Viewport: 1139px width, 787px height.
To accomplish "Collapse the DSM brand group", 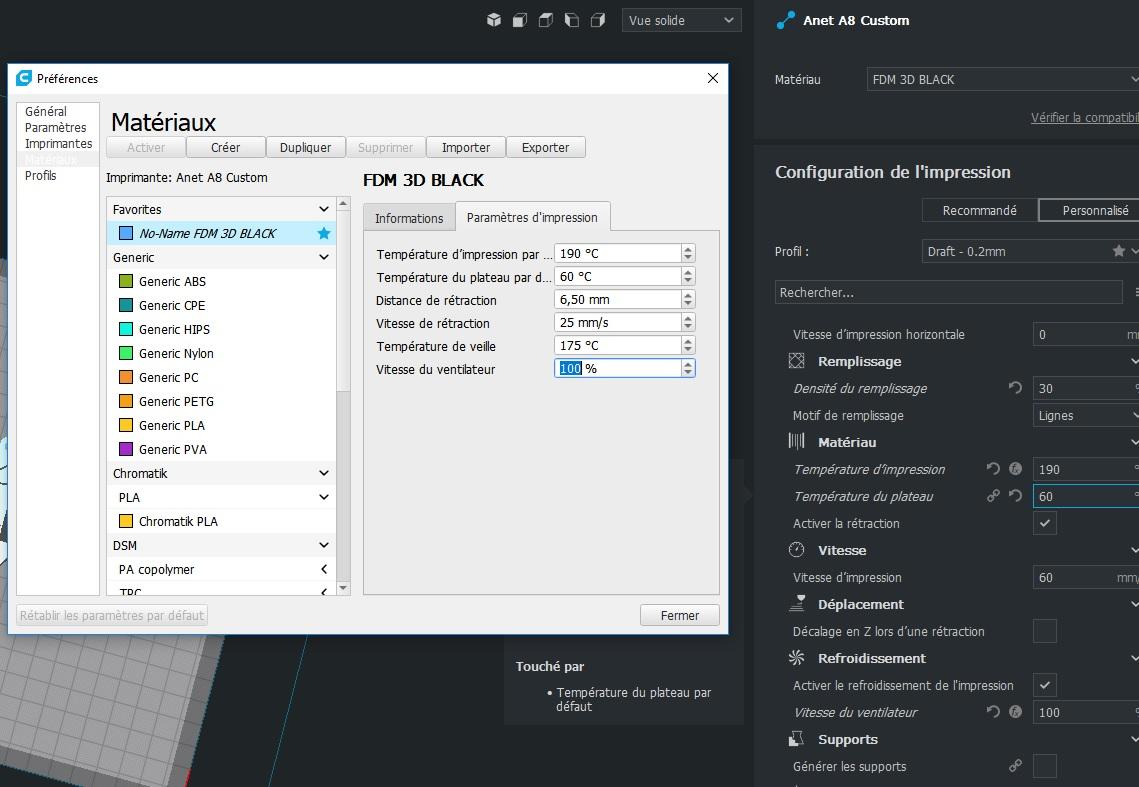I will coord(324,545).
